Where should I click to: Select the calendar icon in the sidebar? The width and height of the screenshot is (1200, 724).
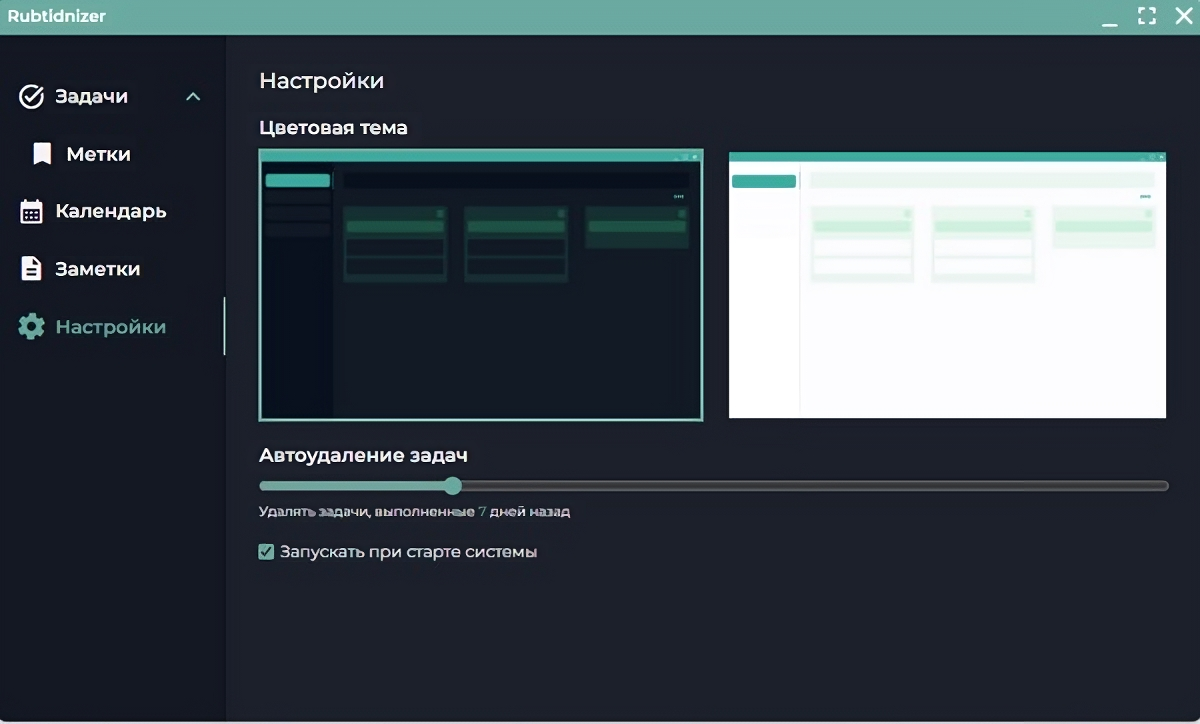pos(32,212)
